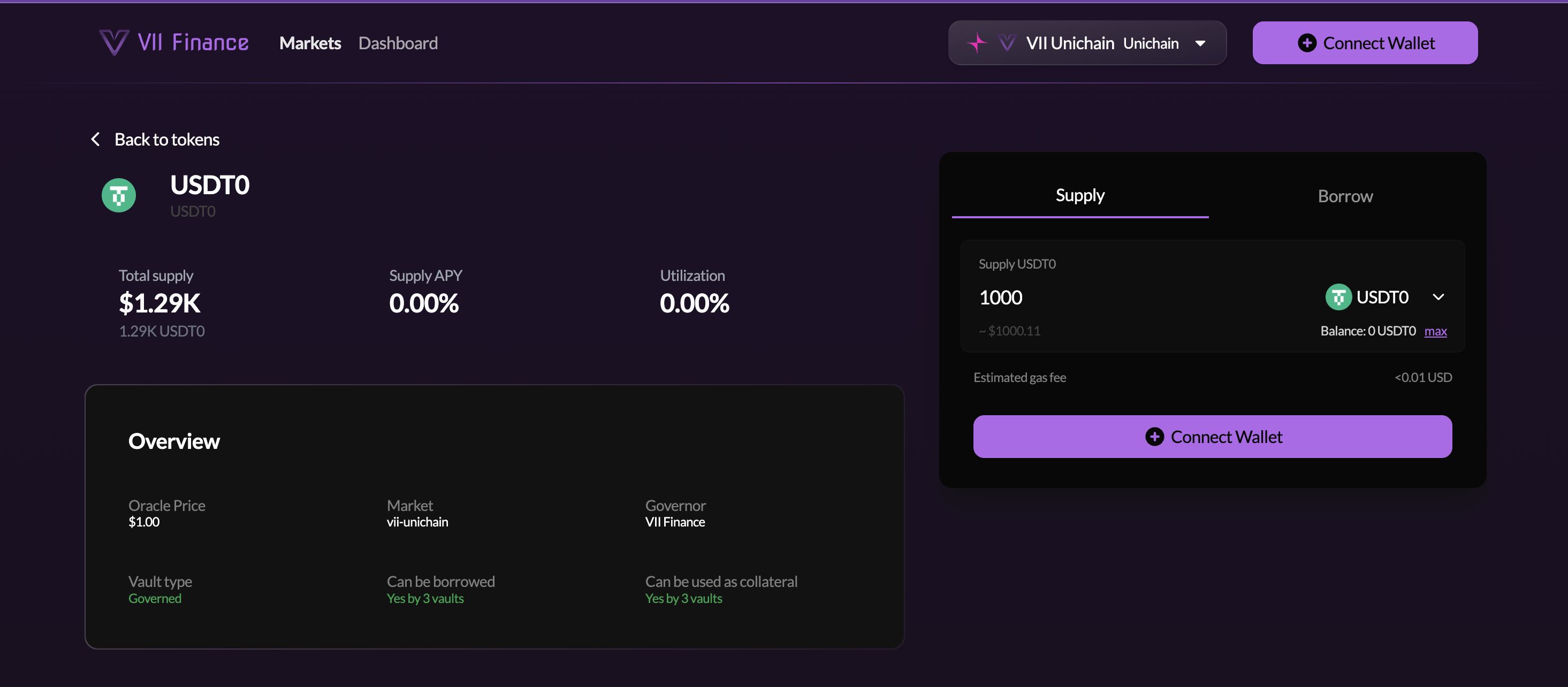The height and width of the screenshot is (687, 1568).
Task: Click the pink sparkle icon in the network selector
Action: click(x=977, y=43)
